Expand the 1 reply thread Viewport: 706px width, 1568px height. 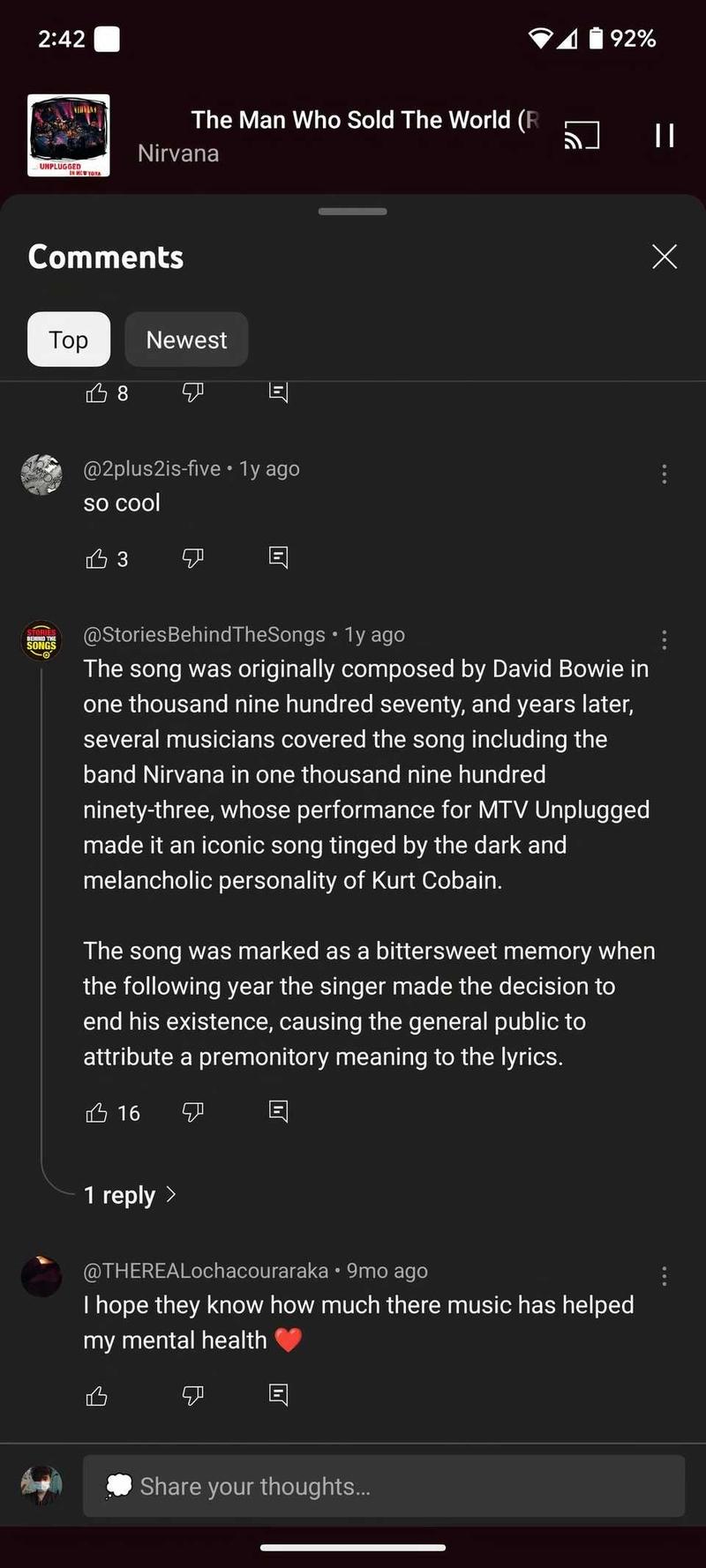130,1195
